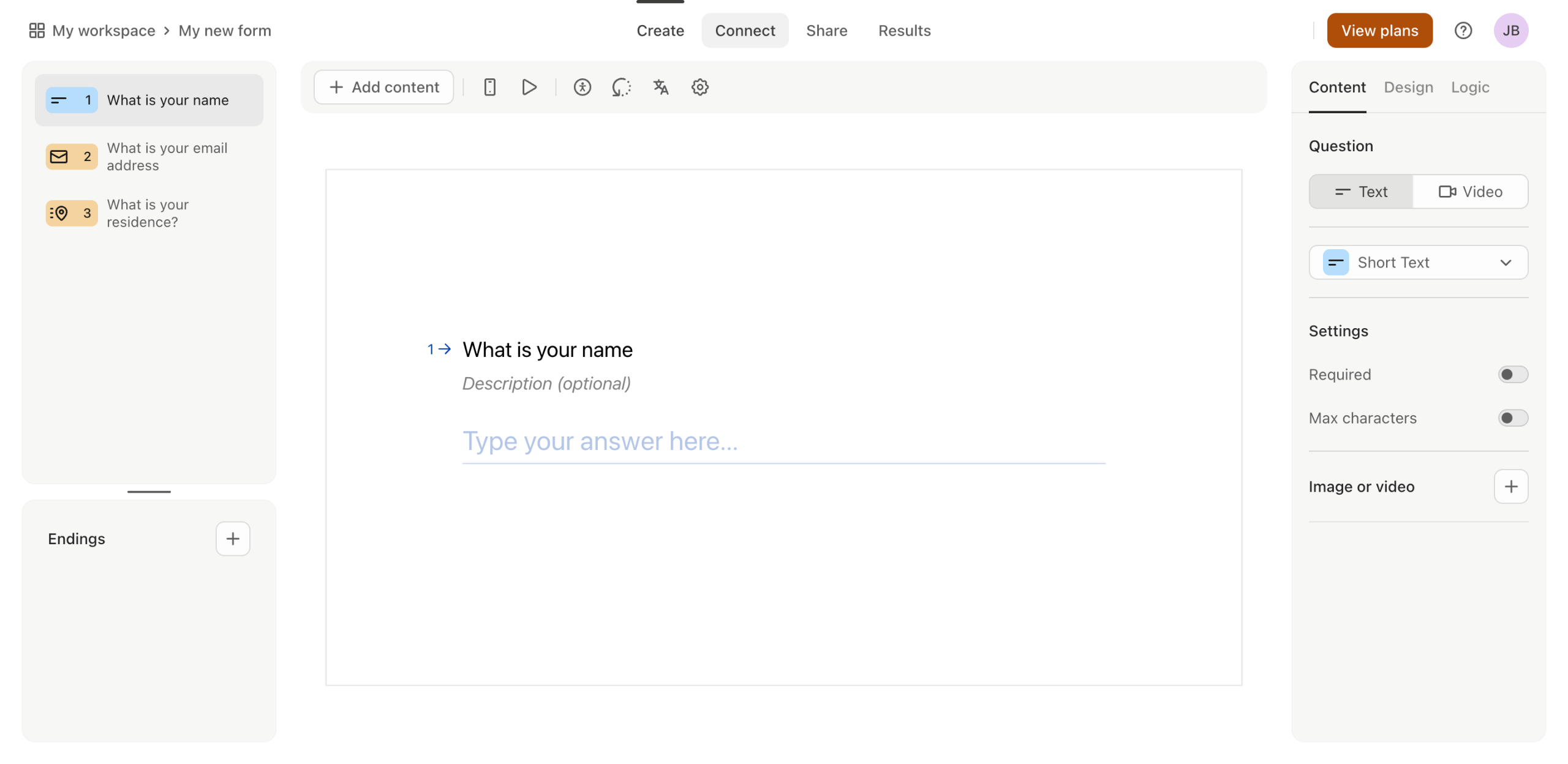Switch to the Design tab
The width and height of the screenshot is (1568, 764).
[x=1408, y=87]
